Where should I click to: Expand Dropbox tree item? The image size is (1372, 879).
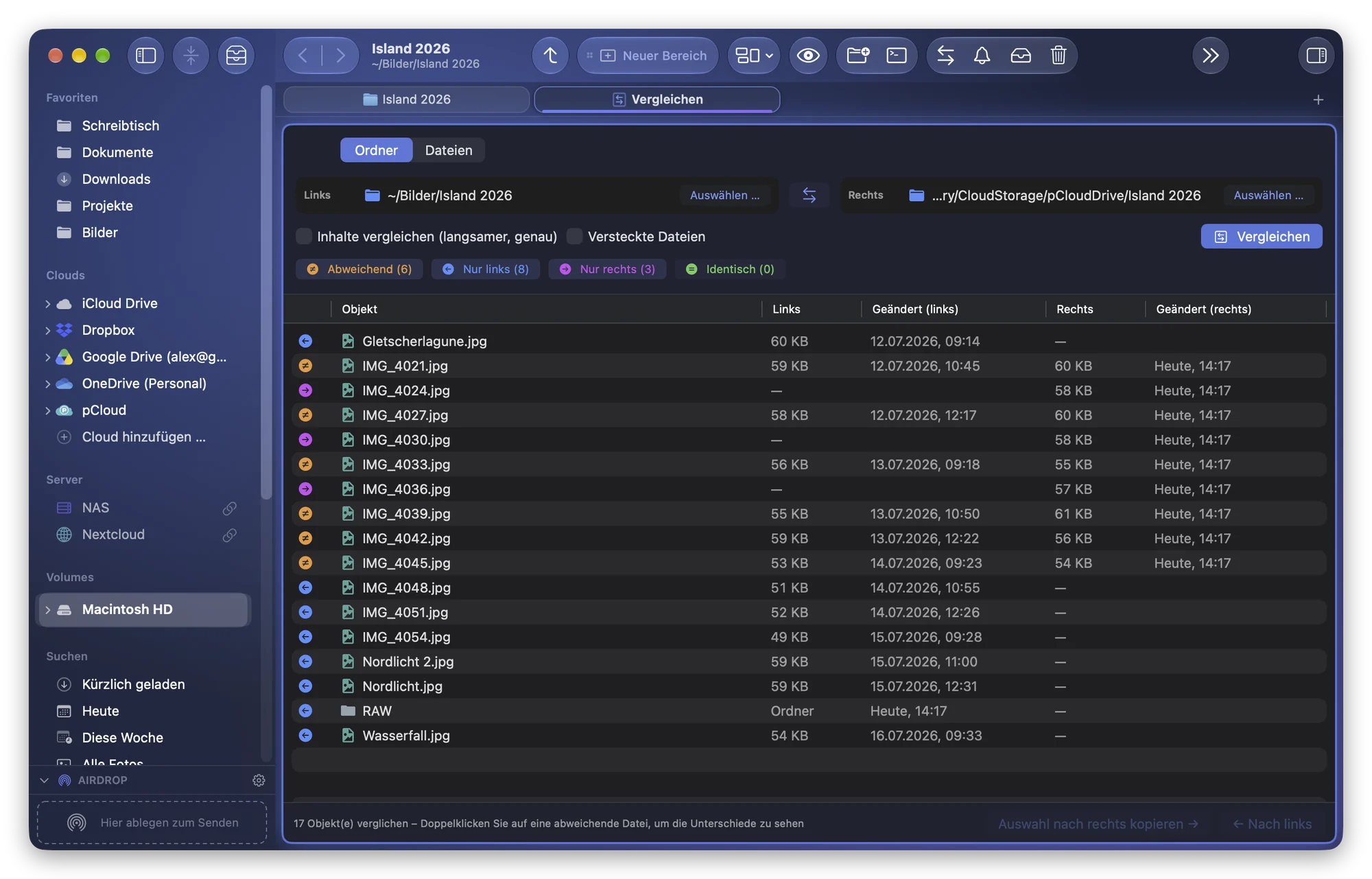pos(48,331)
